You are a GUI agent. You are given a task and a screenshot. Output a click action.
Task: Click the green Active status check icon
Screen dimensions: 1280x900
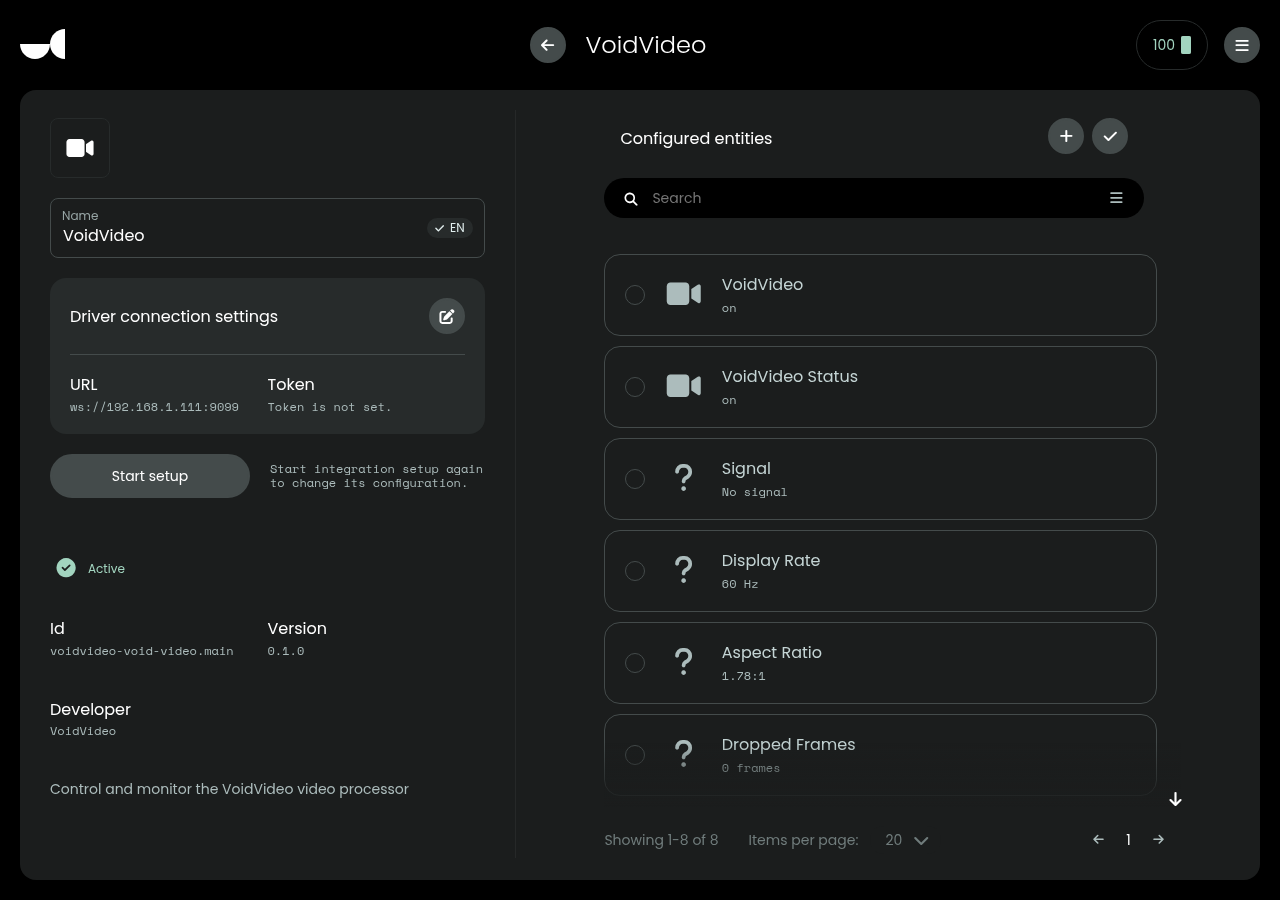tap(66, 568)
